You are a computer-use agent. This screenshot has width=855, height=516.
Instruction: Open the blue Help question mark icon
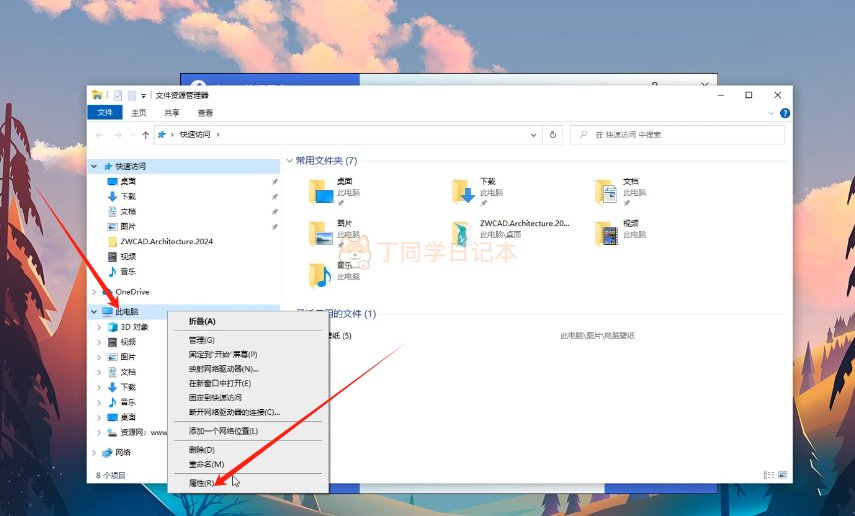(785, 113)
